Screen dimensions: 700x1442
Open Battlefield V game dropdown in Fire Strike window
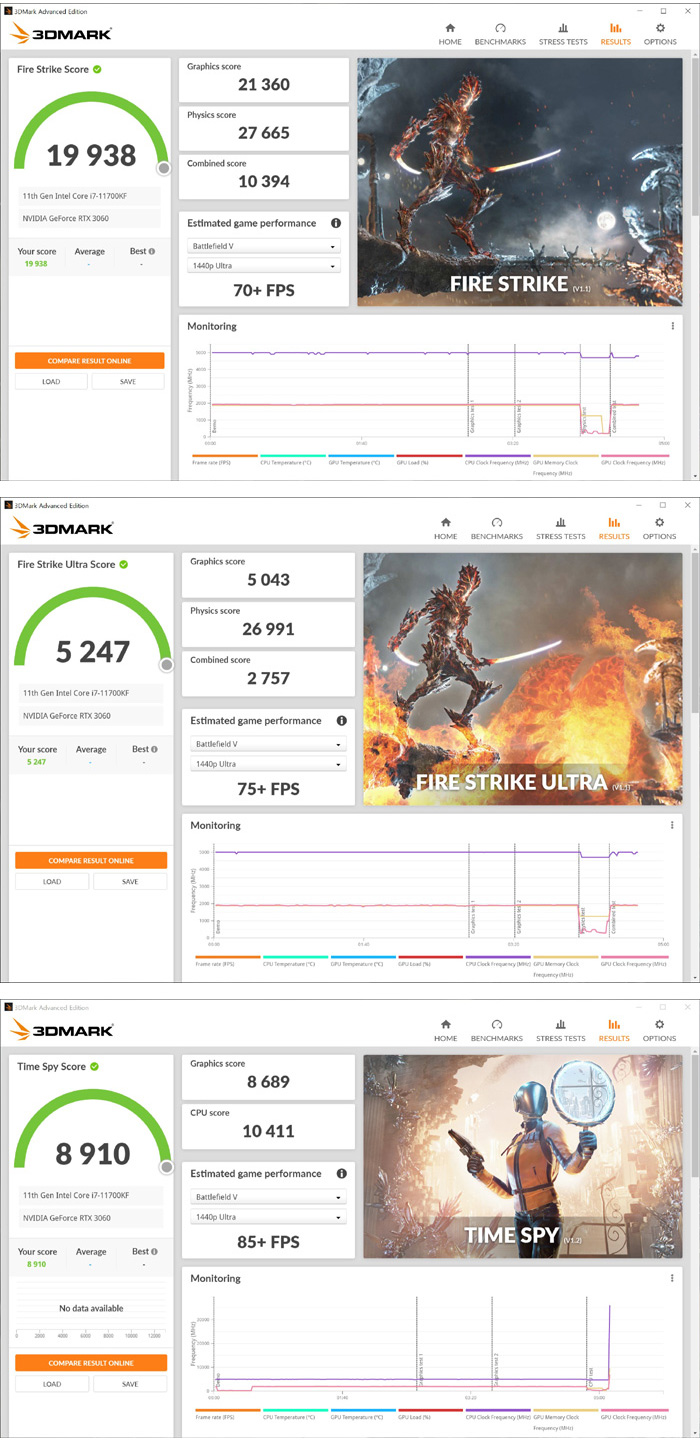(264, 246)
